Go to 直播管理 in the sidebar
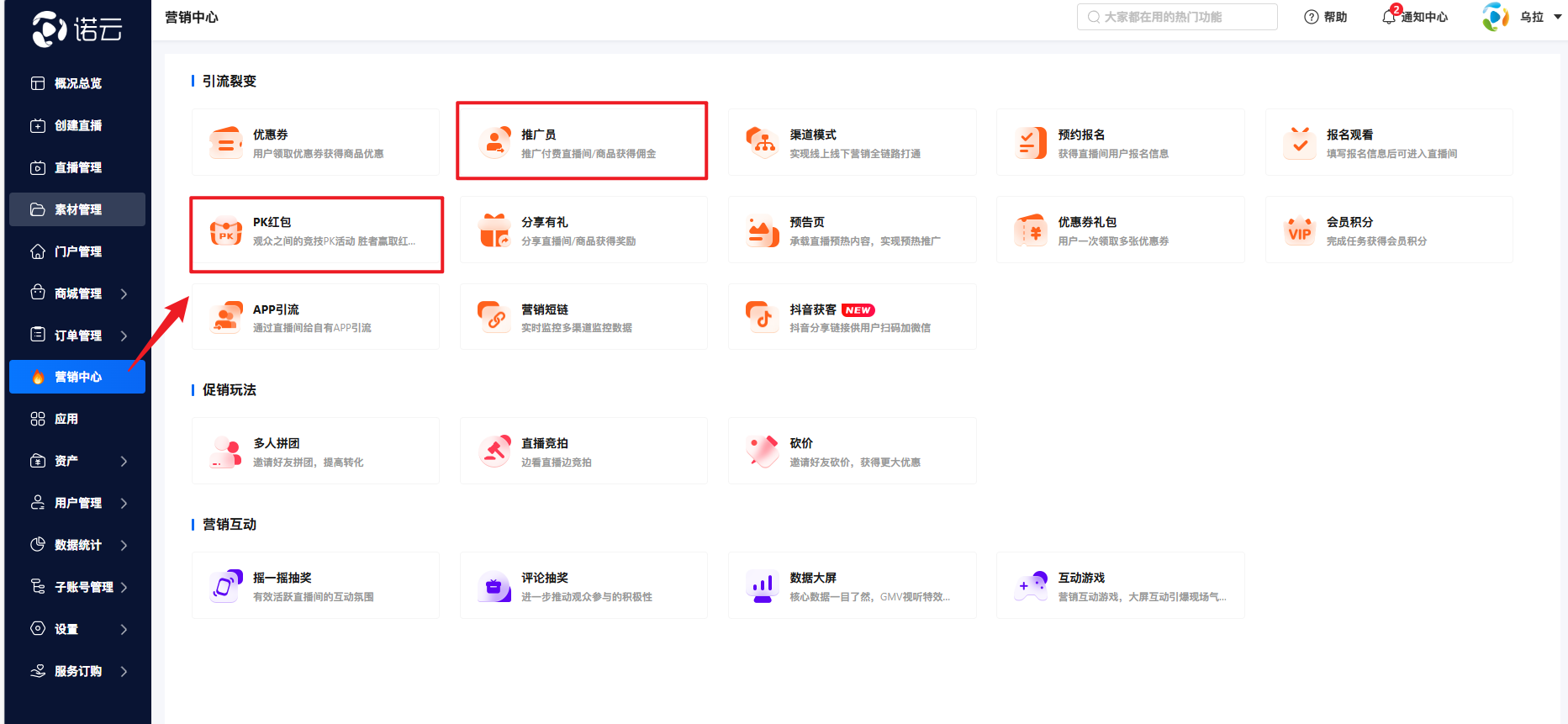This screenshot has height=724, width=1568. click(x=77, y=167)
